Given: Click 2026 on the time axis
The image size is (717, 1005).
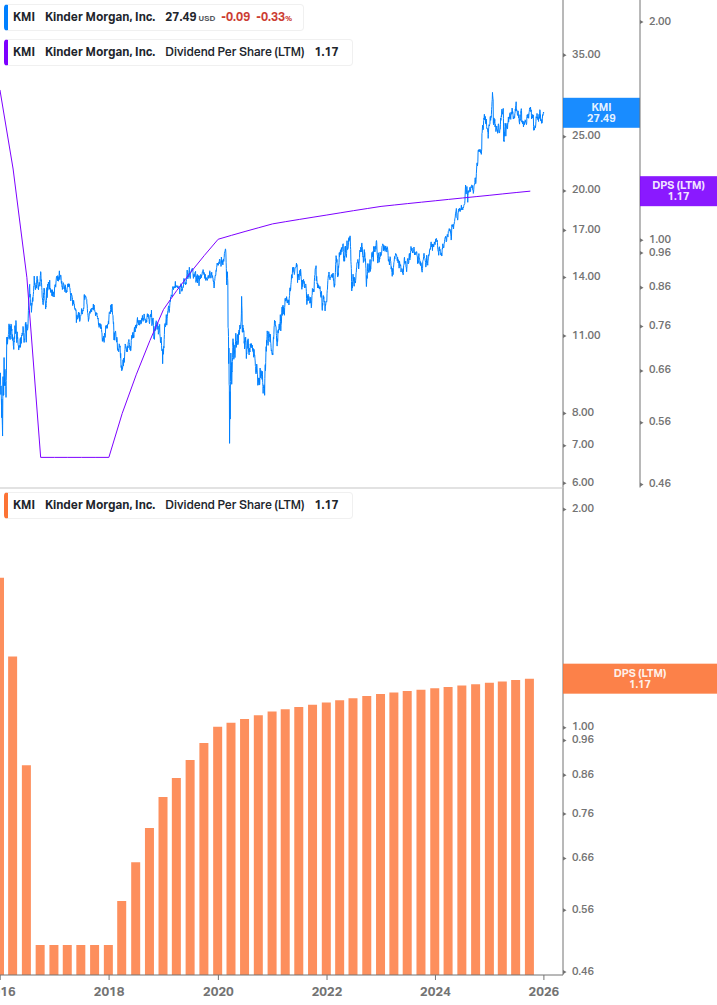Looking at the screenshot, I should [x=544, y=992].
